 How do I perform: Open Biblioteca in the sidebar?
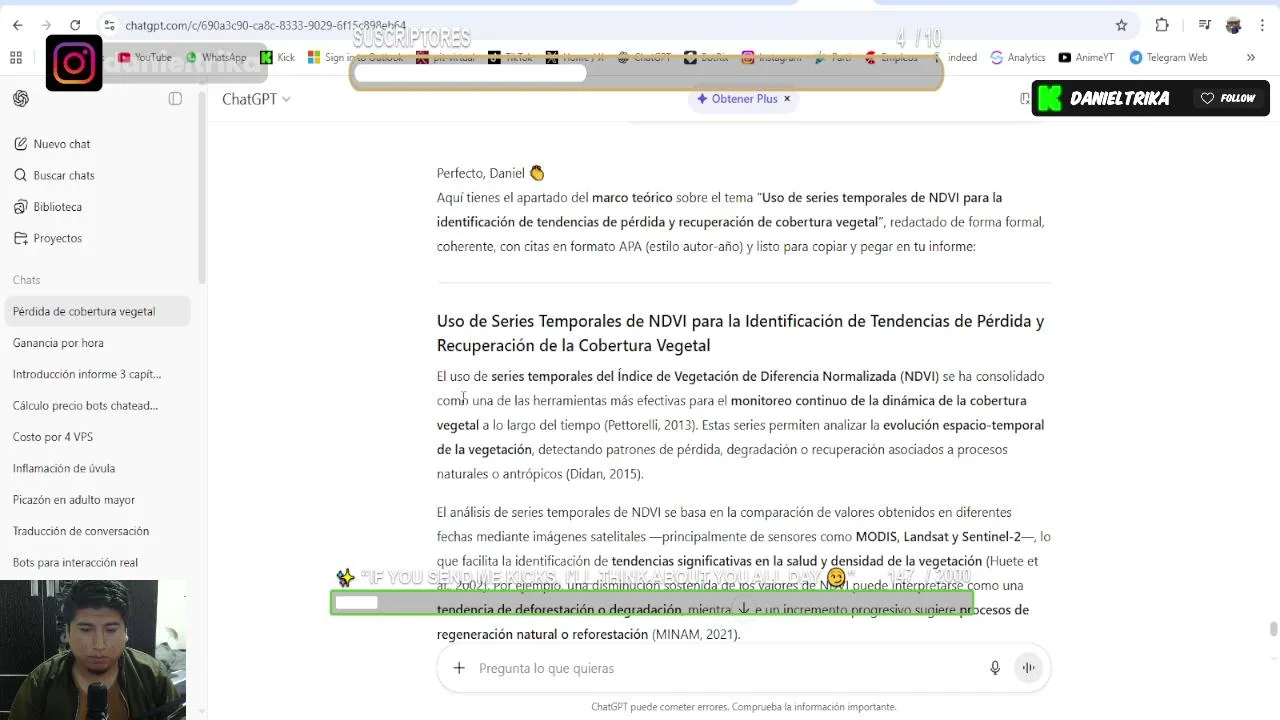[97, 207]
